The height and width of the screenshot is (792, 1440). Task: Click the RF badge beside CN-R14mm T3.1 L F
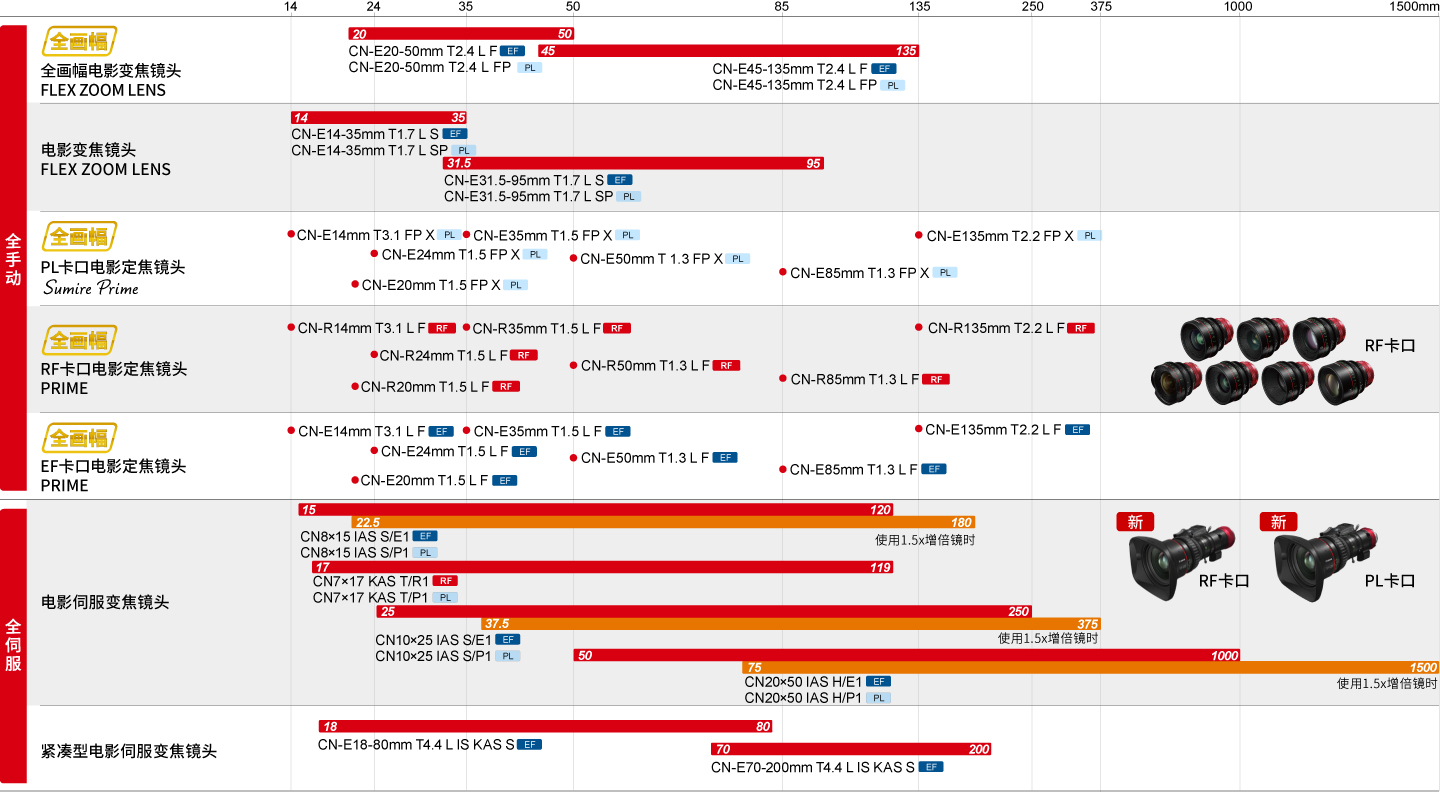pos(442,328)
